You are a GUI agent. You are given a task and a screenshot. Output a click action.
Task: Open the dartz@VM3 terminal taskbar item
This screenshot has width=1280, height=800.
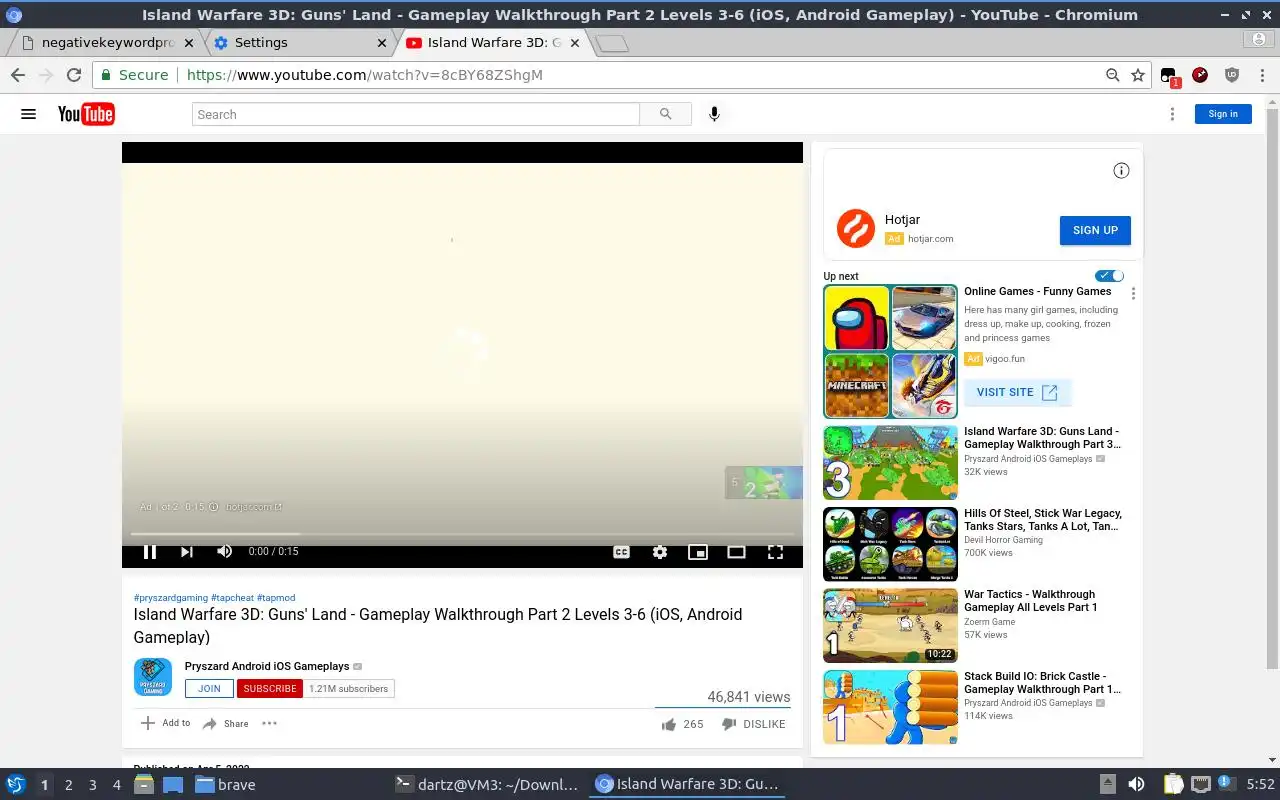pyautogui.click(x=487, y=785)
